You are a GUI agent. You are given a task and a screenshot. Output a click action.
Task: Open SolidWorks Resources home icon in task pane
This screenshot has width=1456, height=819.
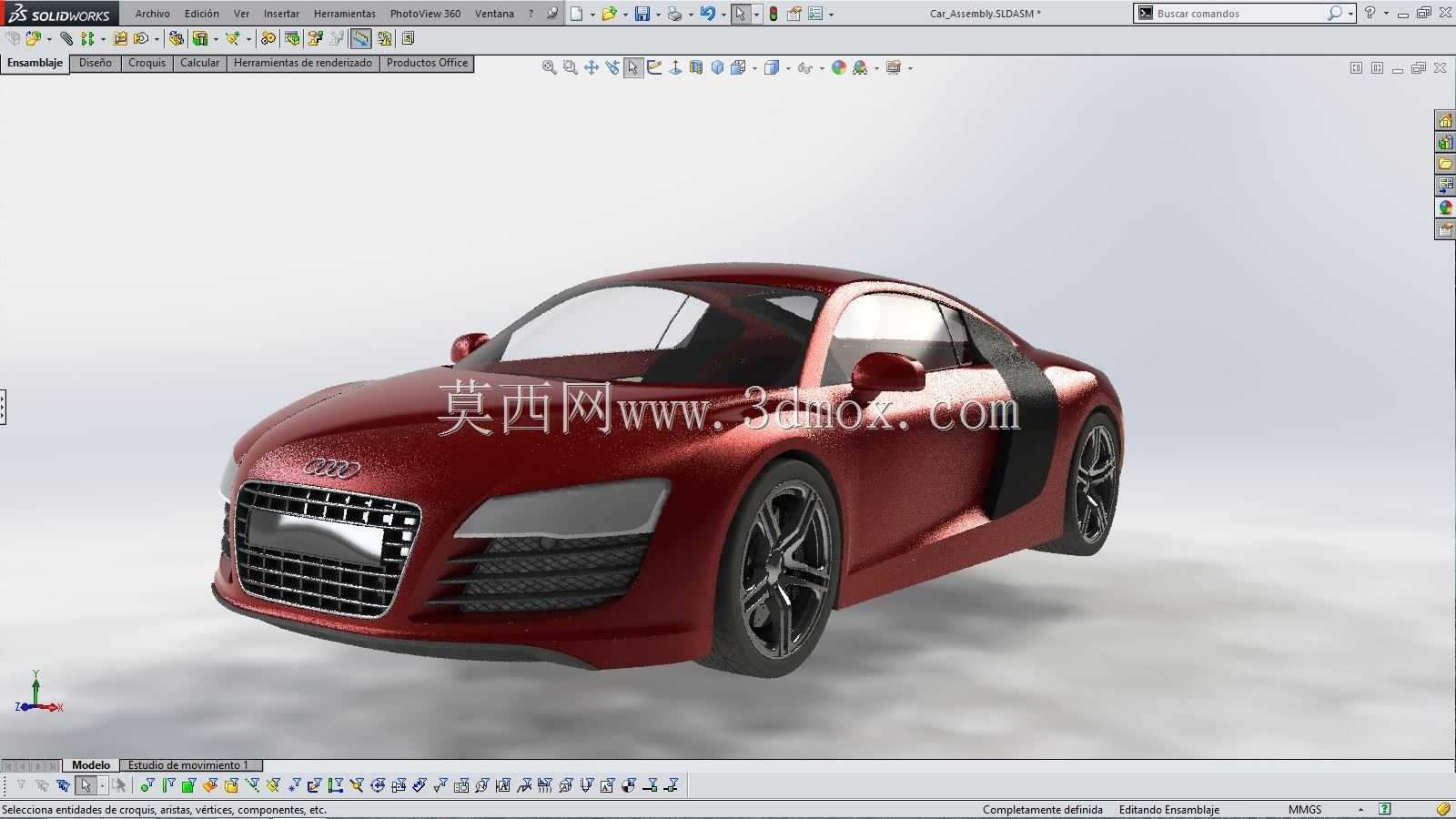click(x=1445, y=120)
